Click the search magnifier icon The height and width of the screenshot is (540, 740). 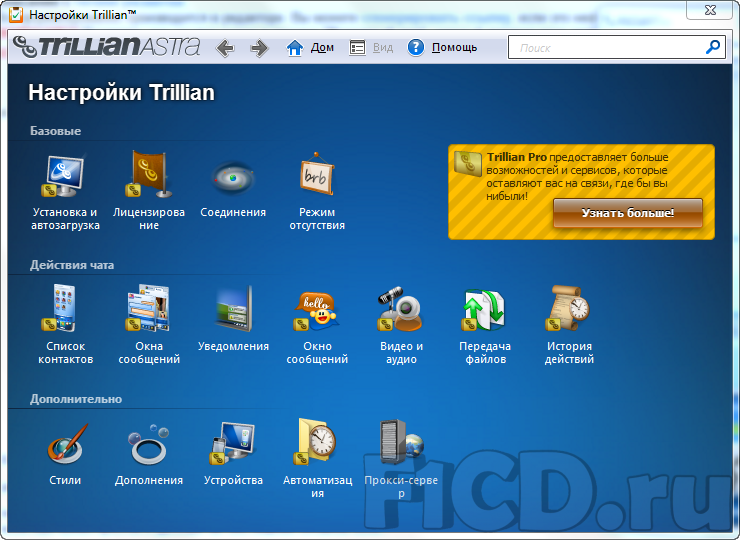pos(713,47)
